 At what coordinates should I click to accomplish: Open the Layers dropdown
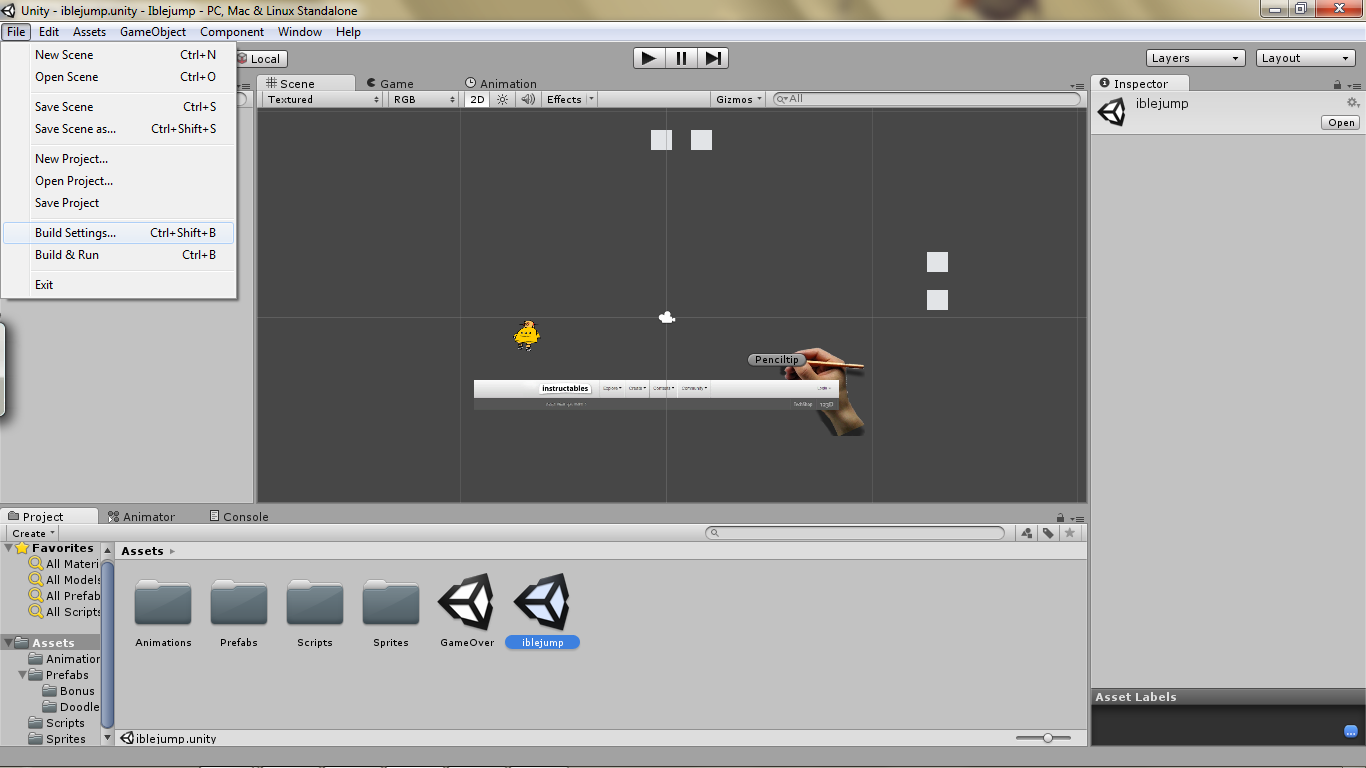coord(1195,58)
